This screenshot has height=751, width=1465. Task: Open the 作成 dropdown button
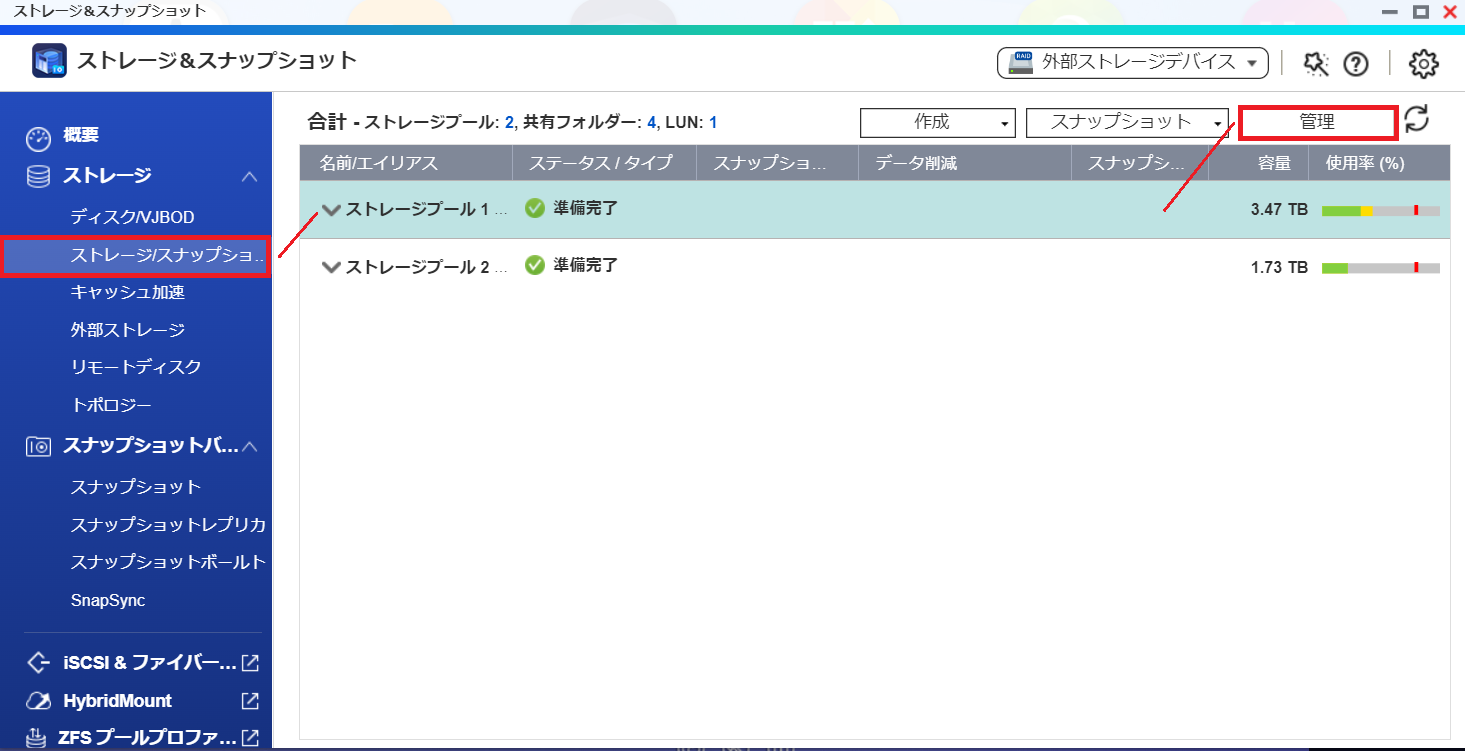pyautogui.click(x=938, y=122)
